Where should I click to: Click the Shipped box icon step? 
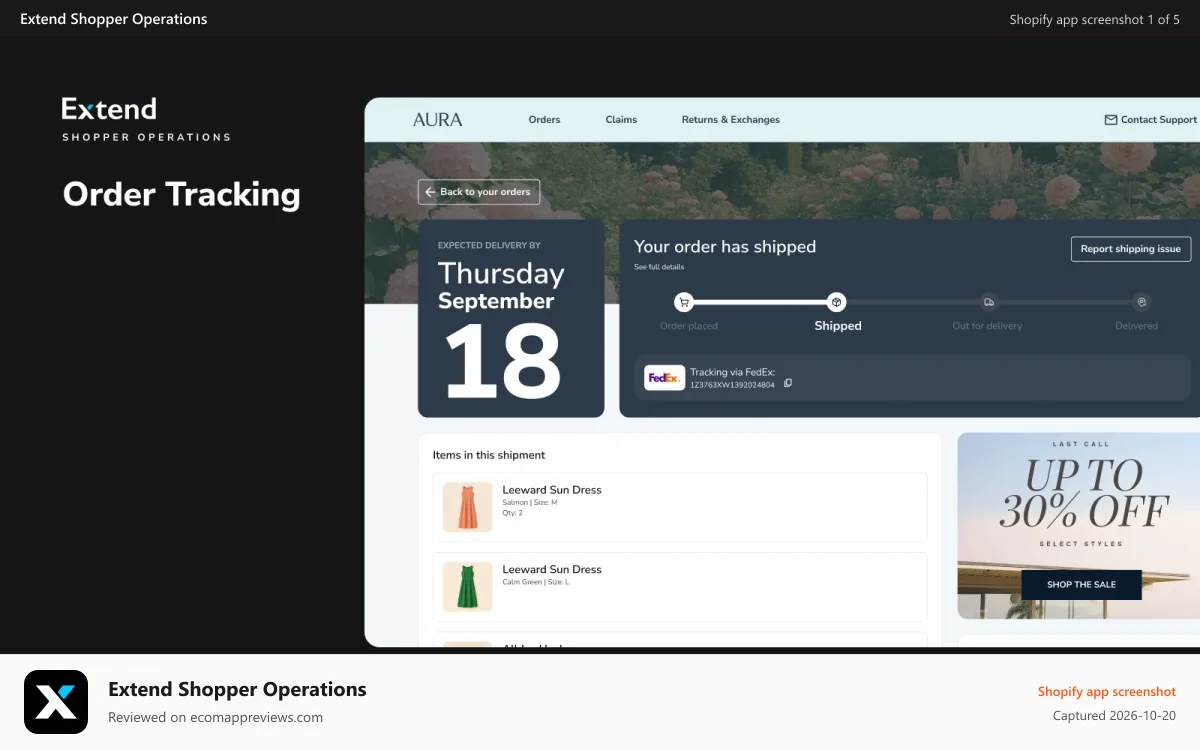[837, 302]
